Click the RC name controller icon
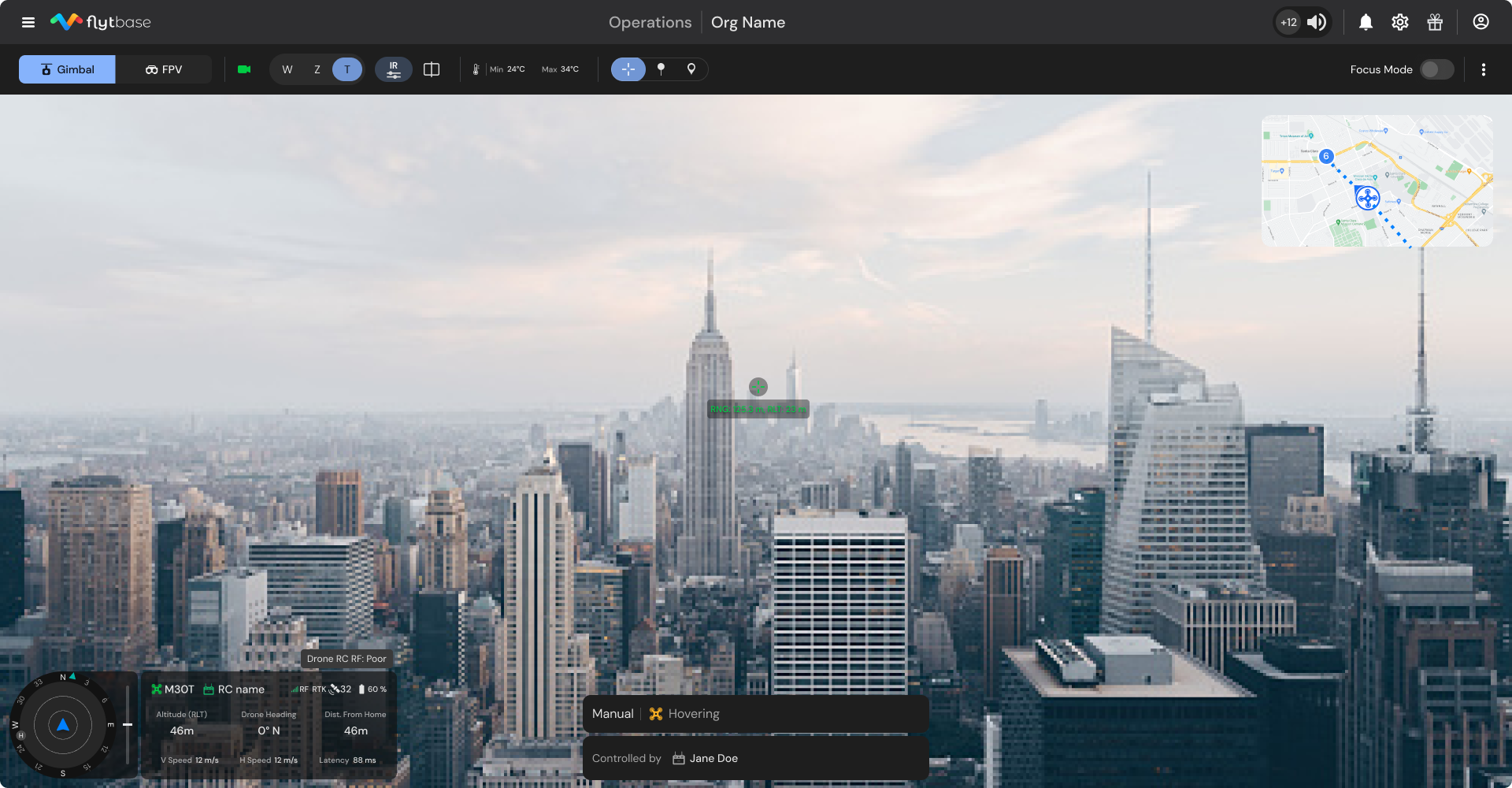Image resolution: width=1512 pixels, height=788 pixels. tap(209, 689)
